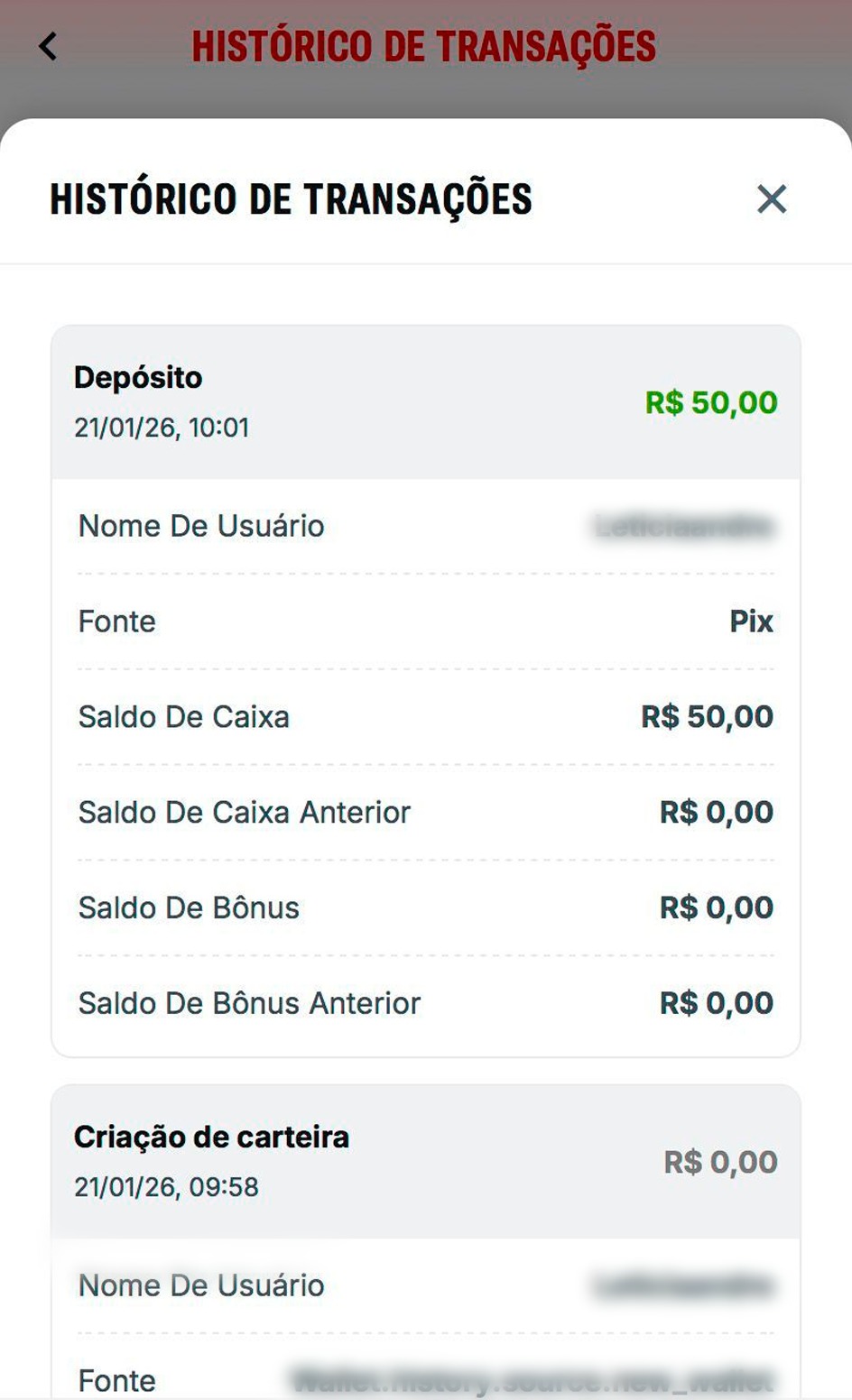Close the transaction history sheet
Screen dimensions: 852x1400
pyautogui.click(x=772, y=199)
